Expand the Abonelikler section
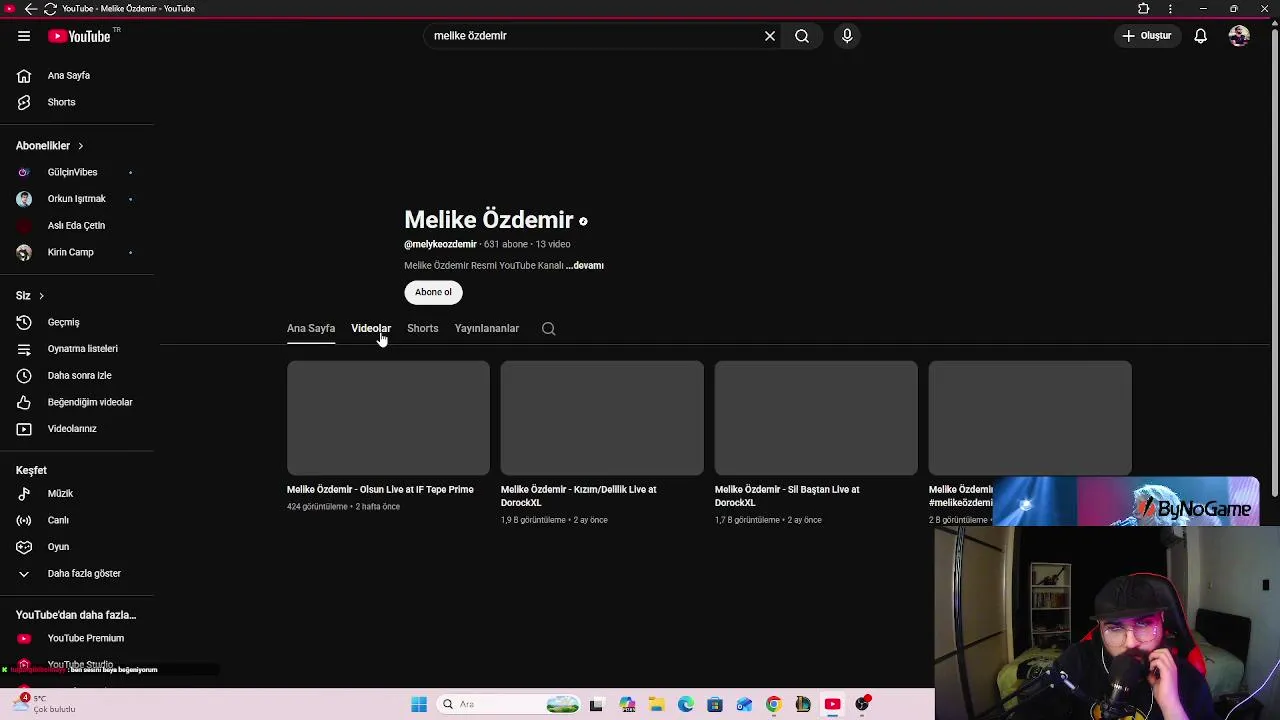 pyautogui.click(x=50, y=146)
